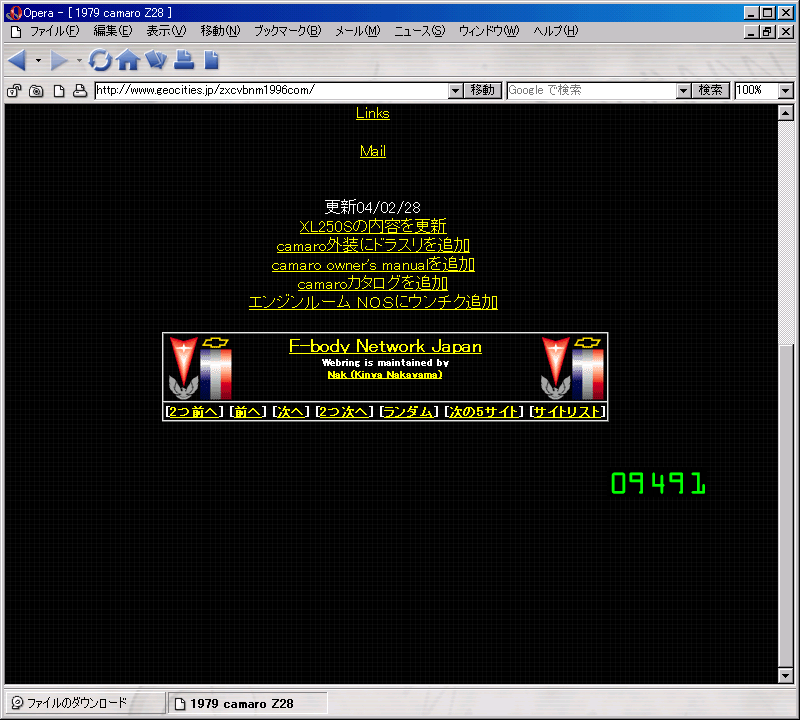Viewport: 800px width, 720px height.
Task: Click the Forward navigation arrow
Action: 59,60
